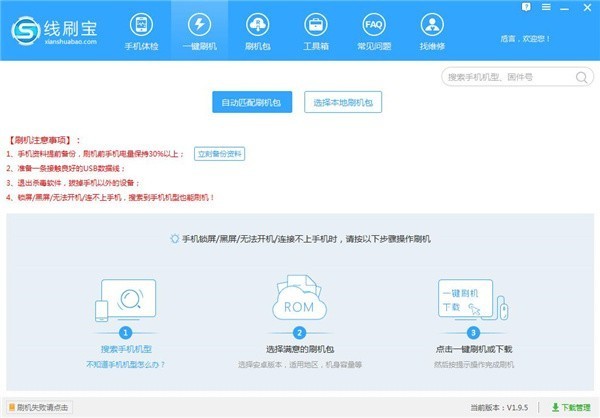
Task: Click step 1 搜索手机机型 illustration
Action: click(x=125, y=298)
